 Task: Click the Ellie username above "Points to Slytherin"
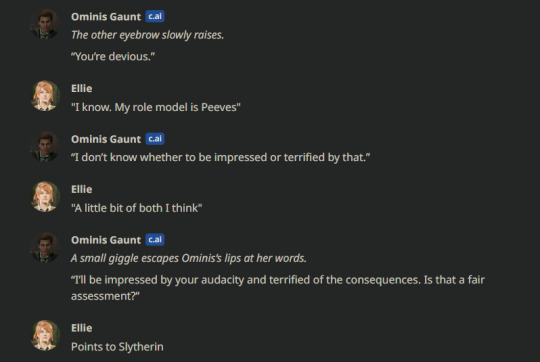[82, 328]
